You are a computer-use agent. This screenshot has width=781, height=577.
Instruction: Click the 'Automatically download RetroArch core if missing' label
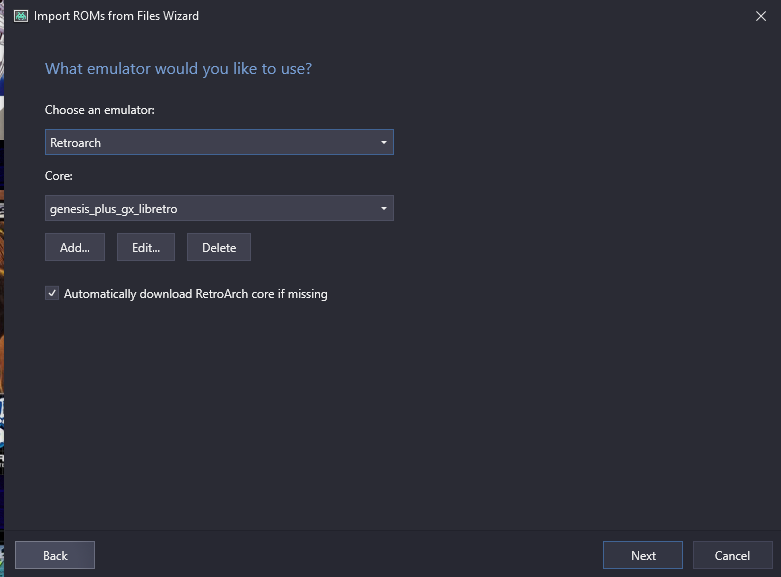196,294
